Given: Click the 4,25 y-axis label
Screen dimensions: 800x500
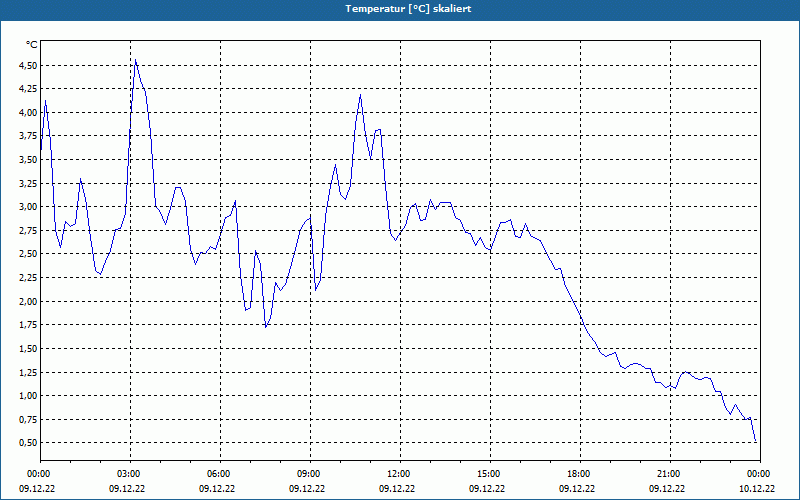Looking at the screenshot, I should (29, 89).
